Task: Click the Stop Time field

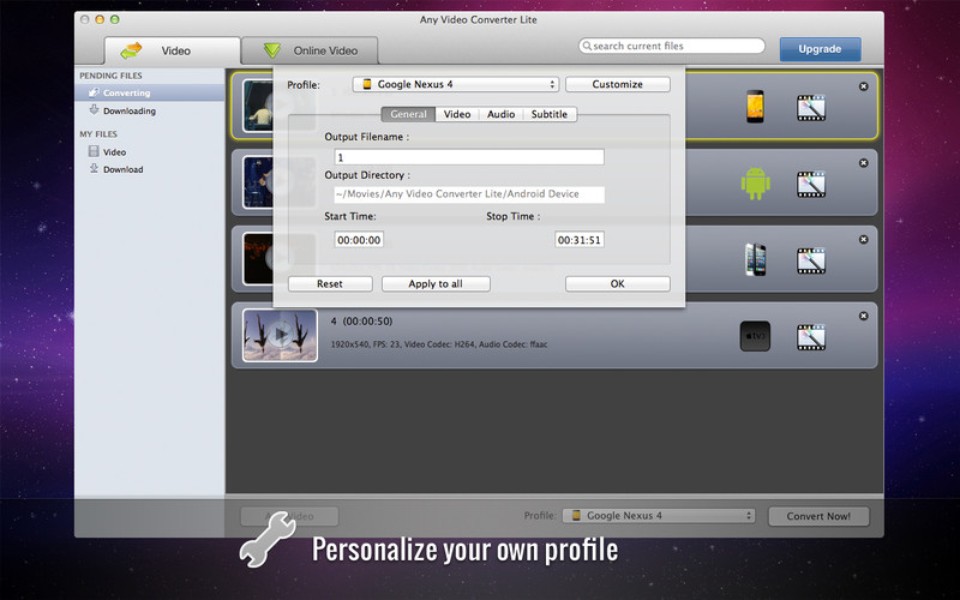Action: coord(579,240)
